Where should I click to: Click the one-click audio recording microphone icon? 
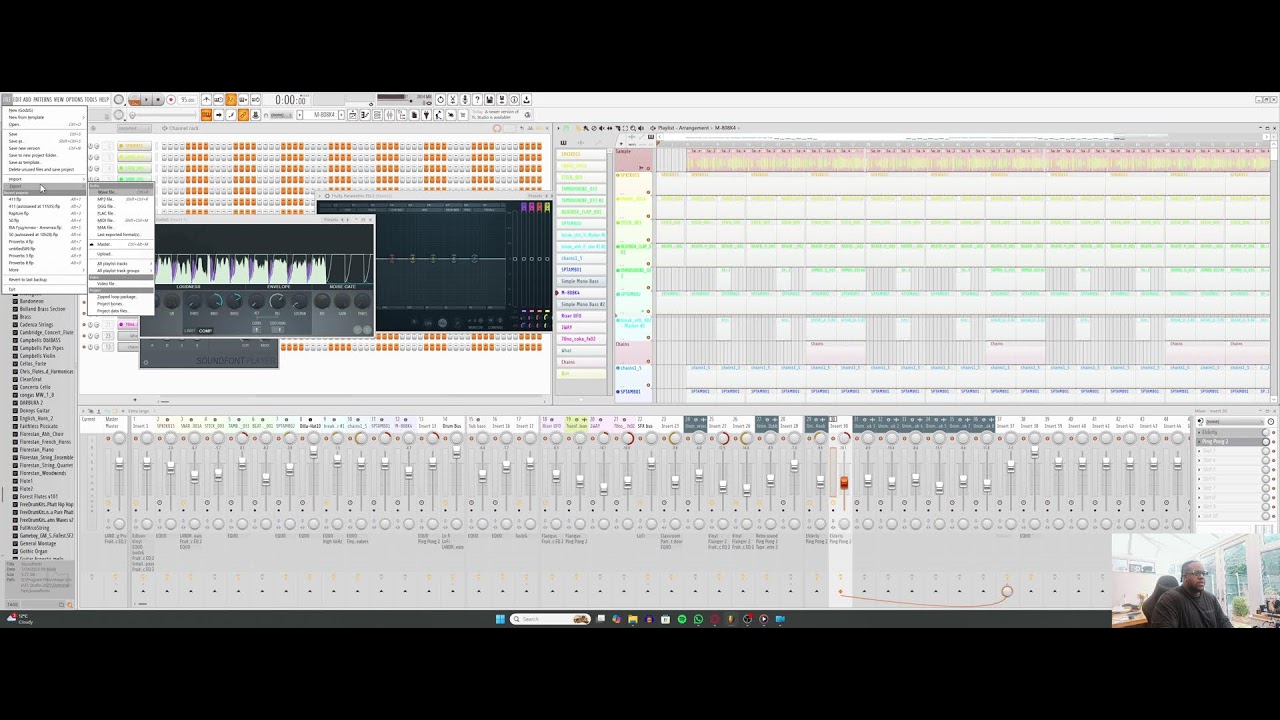pos(465,99)
